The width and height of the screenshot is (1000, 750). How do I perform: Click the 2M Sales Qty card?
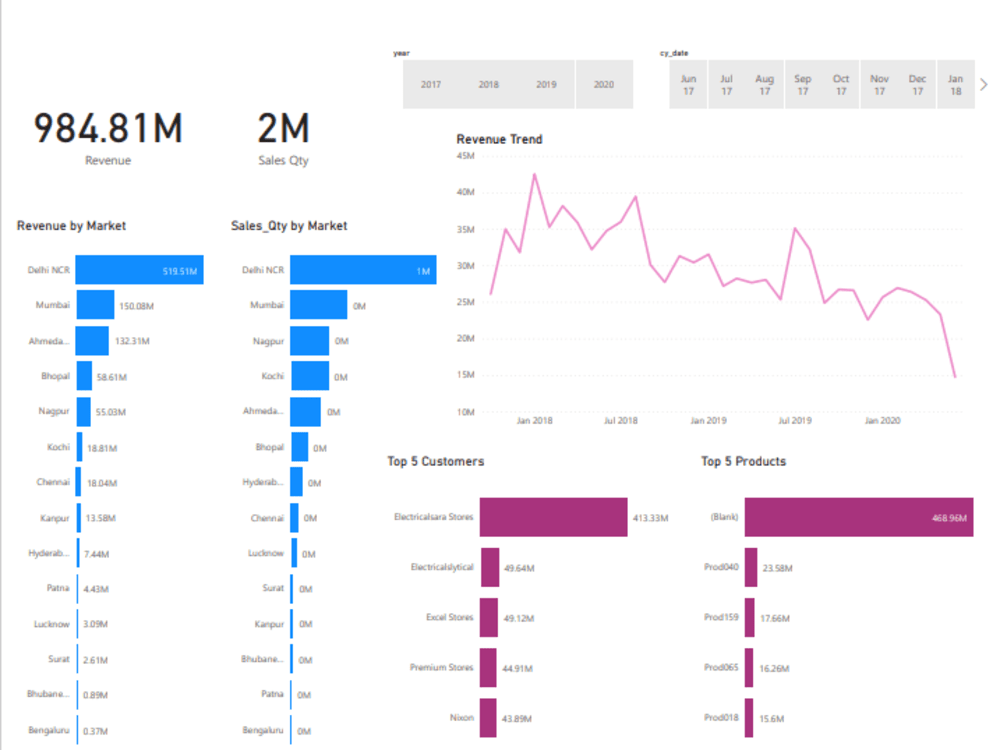(282, 138)
